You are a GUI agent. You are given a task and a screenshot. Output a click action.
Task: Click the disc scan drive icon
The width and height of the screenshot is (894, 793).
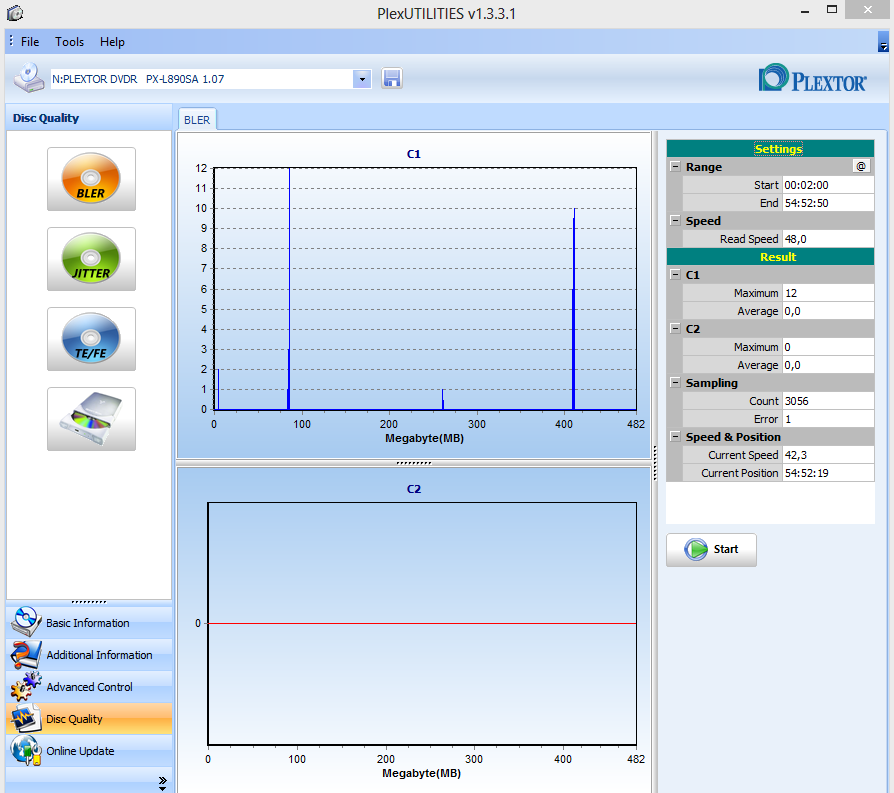click(x=91, y=418)
